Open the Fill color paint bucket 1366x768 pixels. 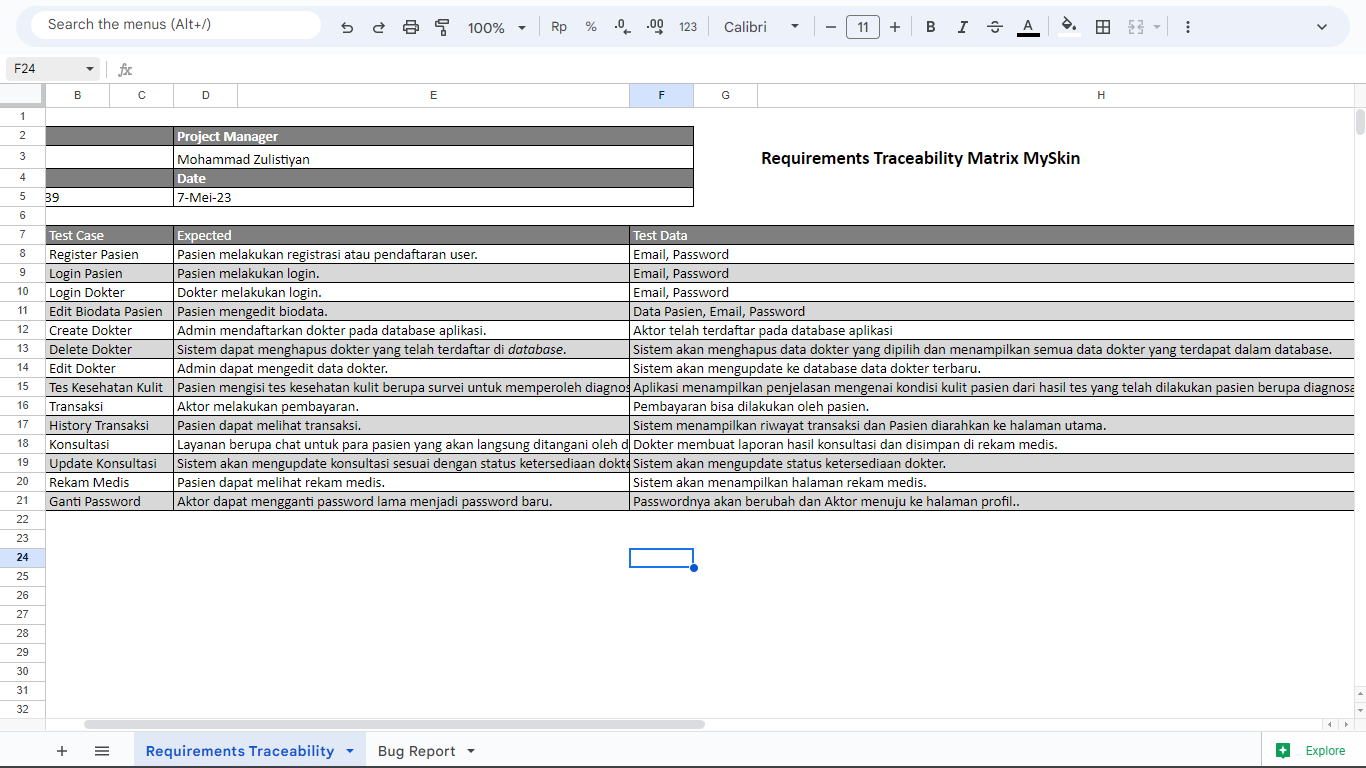pos(1069,27)
